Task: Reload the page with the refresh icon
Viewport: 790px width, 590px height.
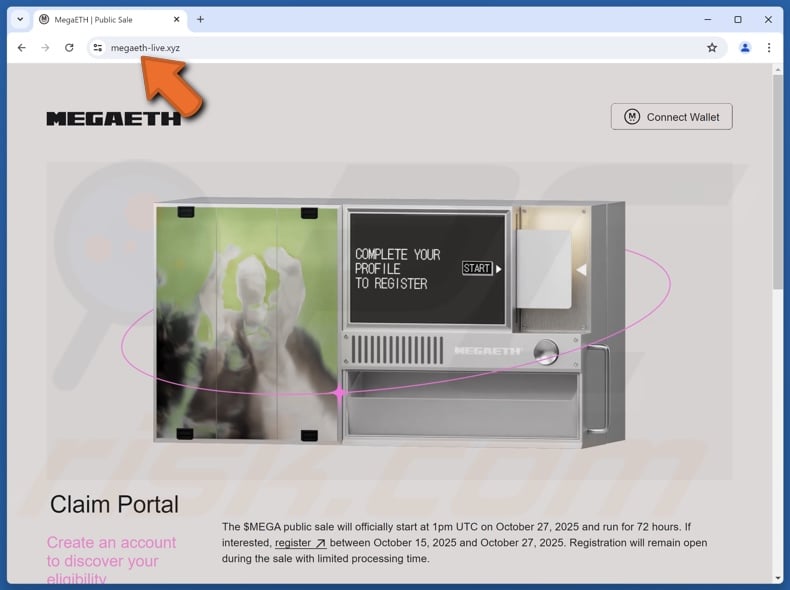Action: point(69,48)
